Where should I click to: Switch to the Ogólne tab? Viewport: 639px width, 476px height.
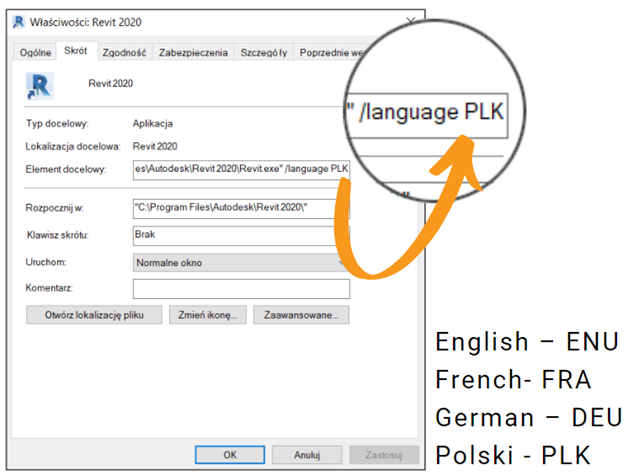pyautogui.click(x=35, y=52)
